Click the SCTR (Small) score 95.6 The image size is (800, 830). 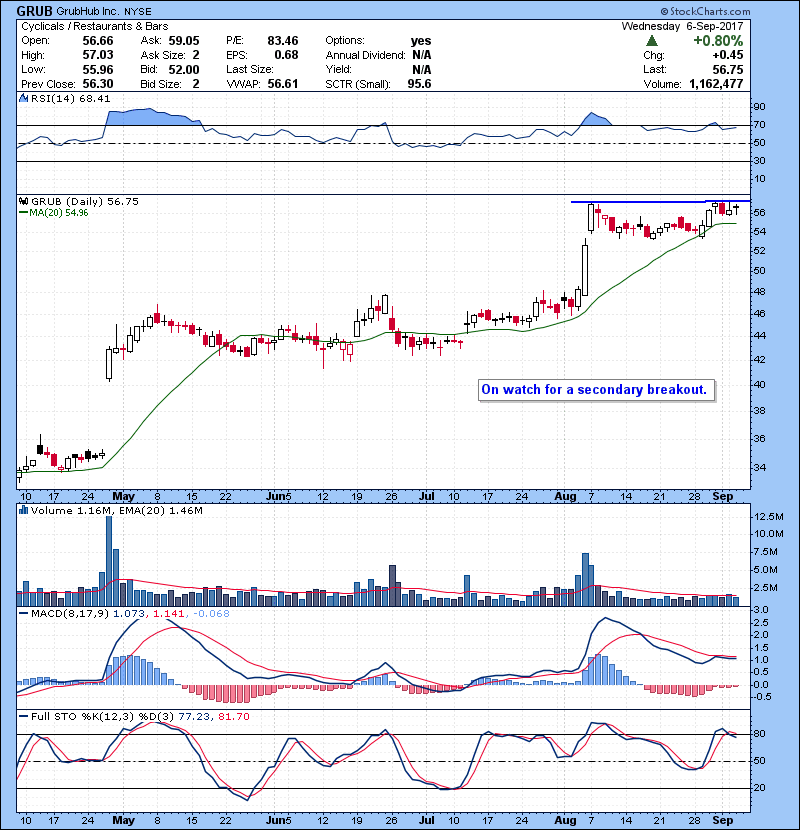coord(419,84)
